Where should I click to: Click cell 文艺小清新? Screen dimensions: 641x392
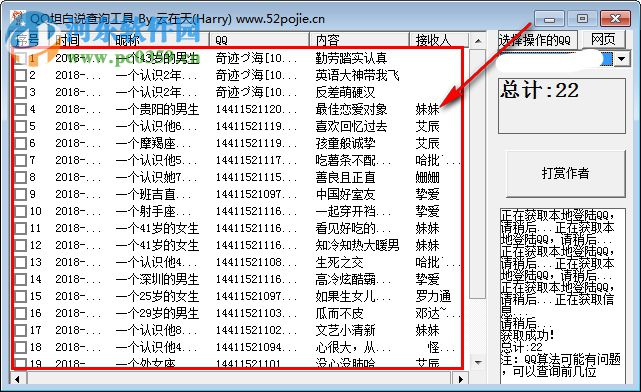345,330
